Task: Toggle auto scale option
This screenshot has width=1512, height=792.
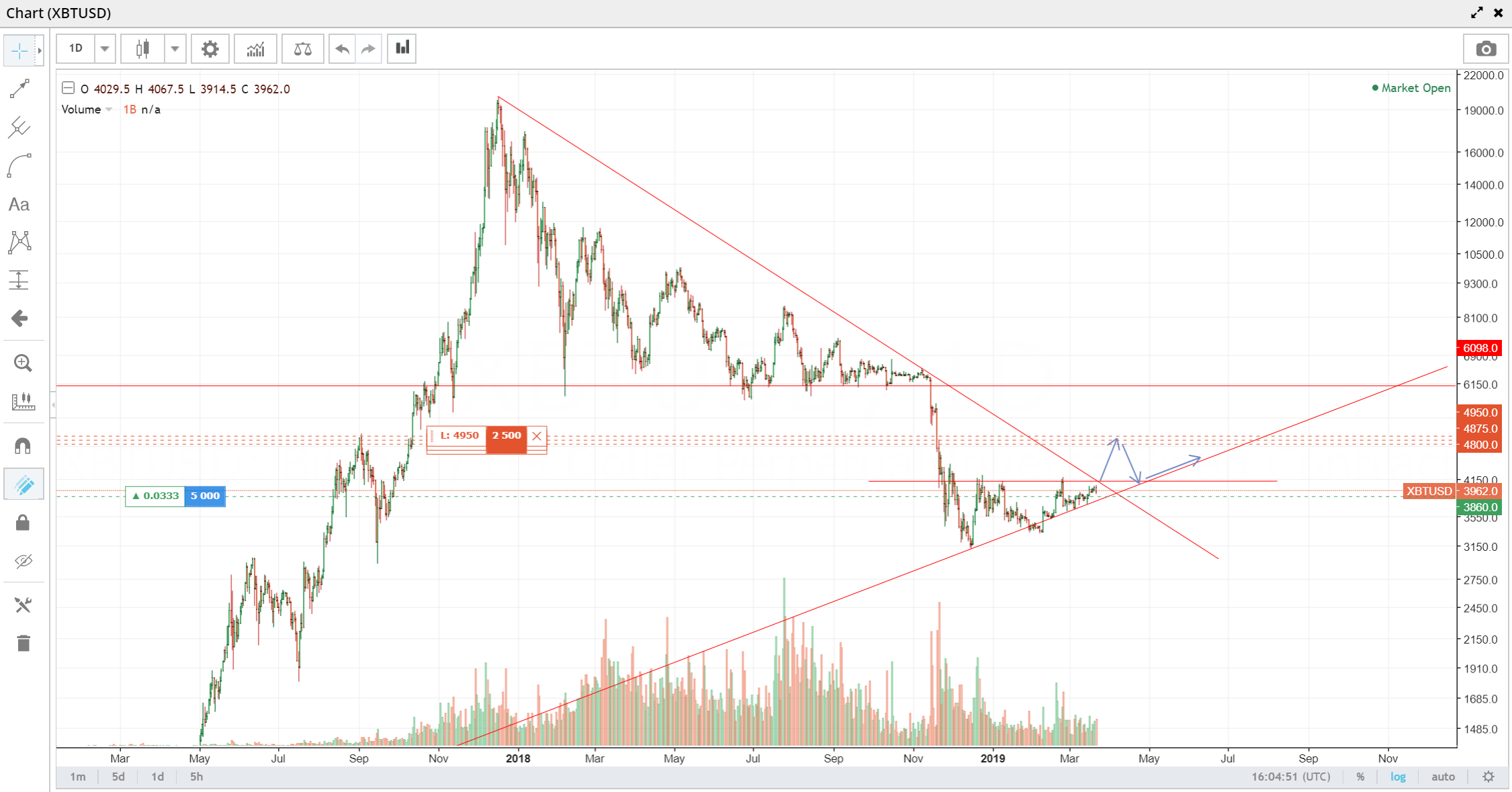Action: pyautogui.click(x=1443, y=777)
